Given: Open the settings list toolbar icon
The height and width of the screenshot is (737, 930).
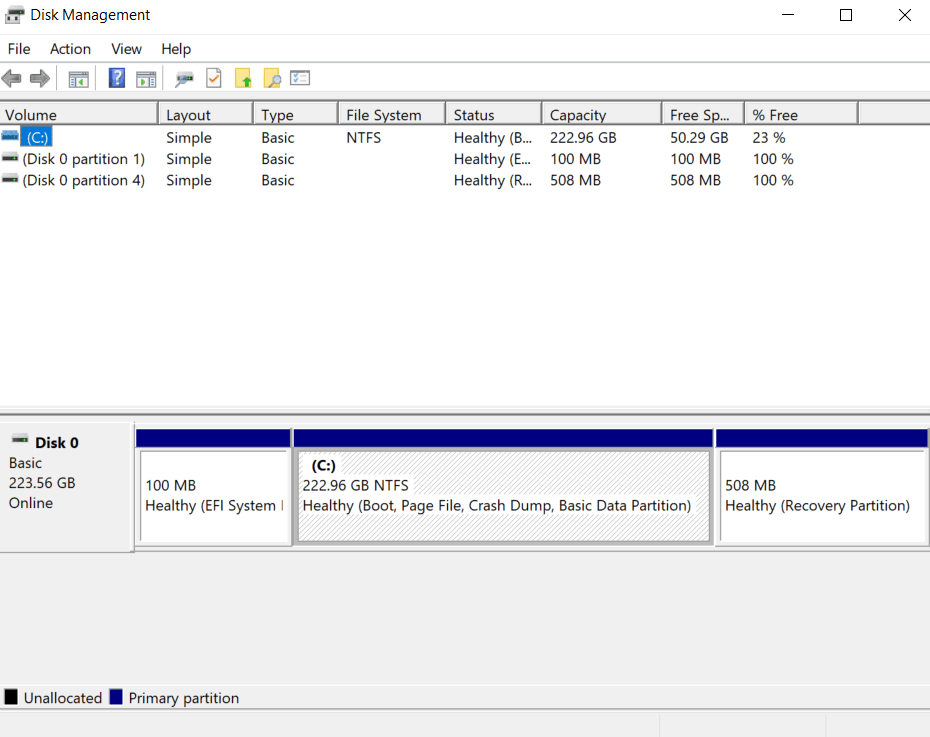Looking at the screenshot, I should coord(300,78).
